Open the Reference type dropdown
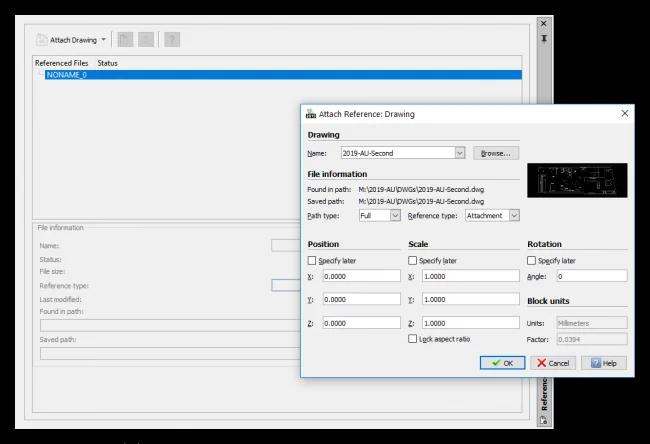 pyautogui.click(x=514, y=215)
